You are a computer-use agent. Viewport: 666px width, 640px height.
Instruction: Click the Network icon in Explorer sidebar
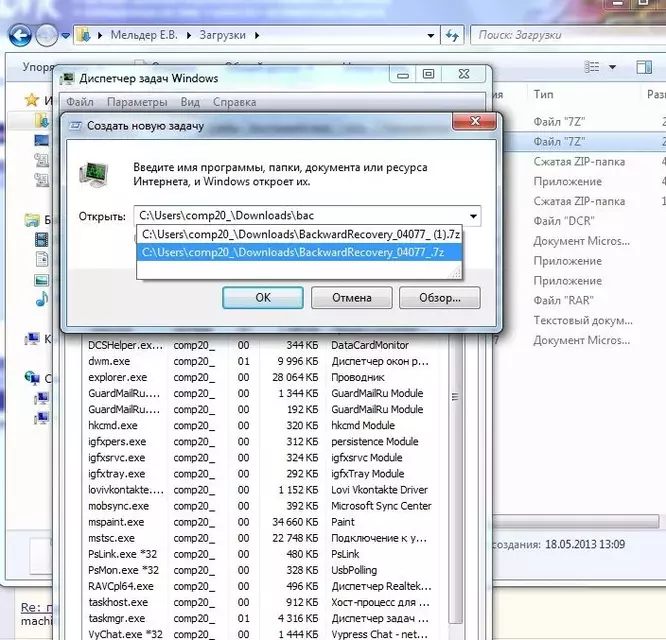(32, 378)
